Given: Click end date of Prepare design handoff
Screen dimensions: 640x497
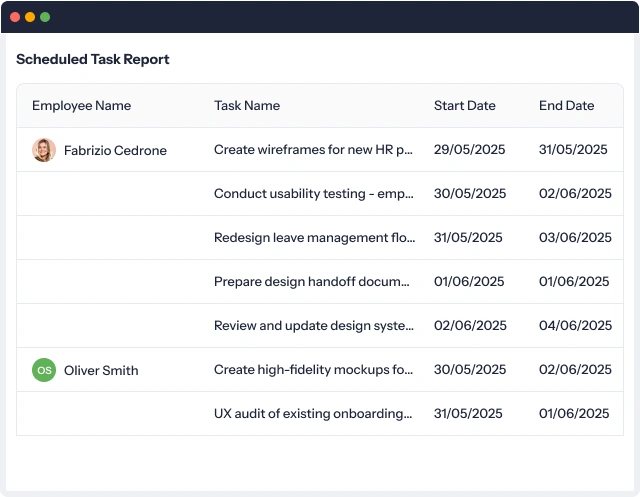Looking at the screenshot, I should [574, 282].
